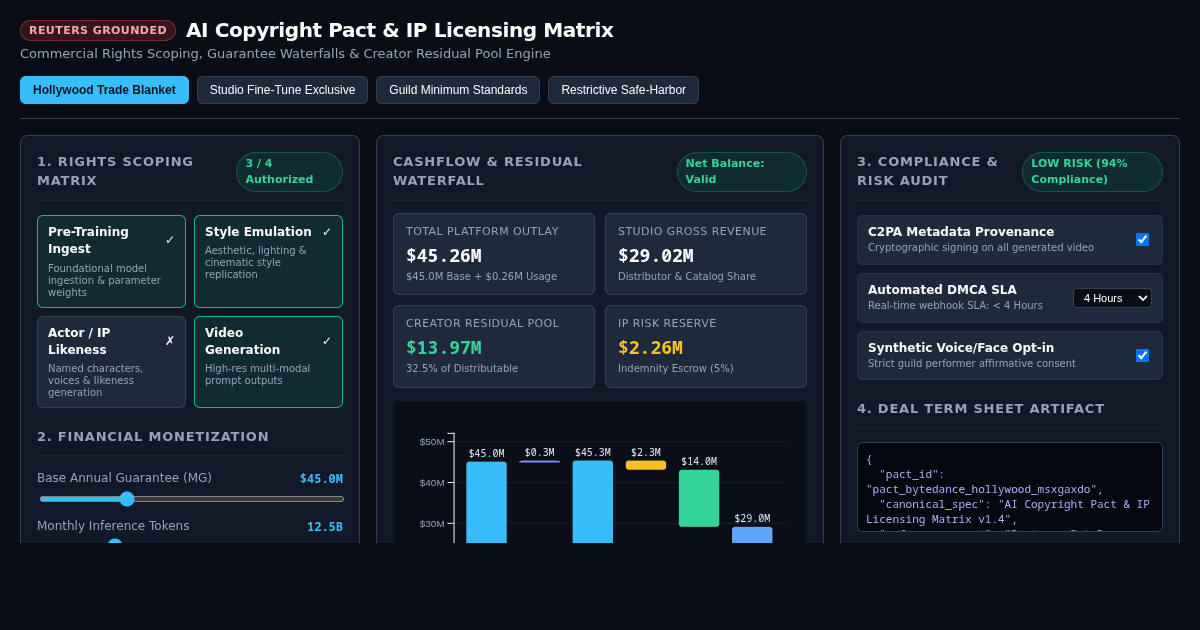Click the "3. Compliance & Risk Audit" heading
This screenshot has height=630, width=1200.
928,171
